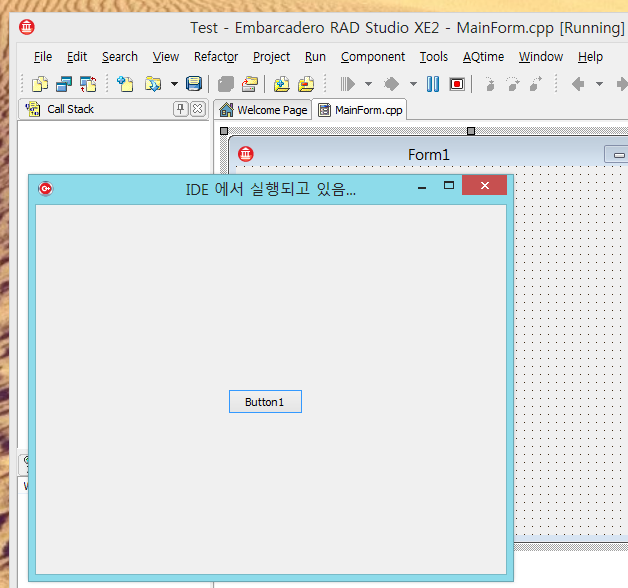Expand the Open file dropdown arrow
The height and width of the screenshot is (588, 628).
[174, 84]
